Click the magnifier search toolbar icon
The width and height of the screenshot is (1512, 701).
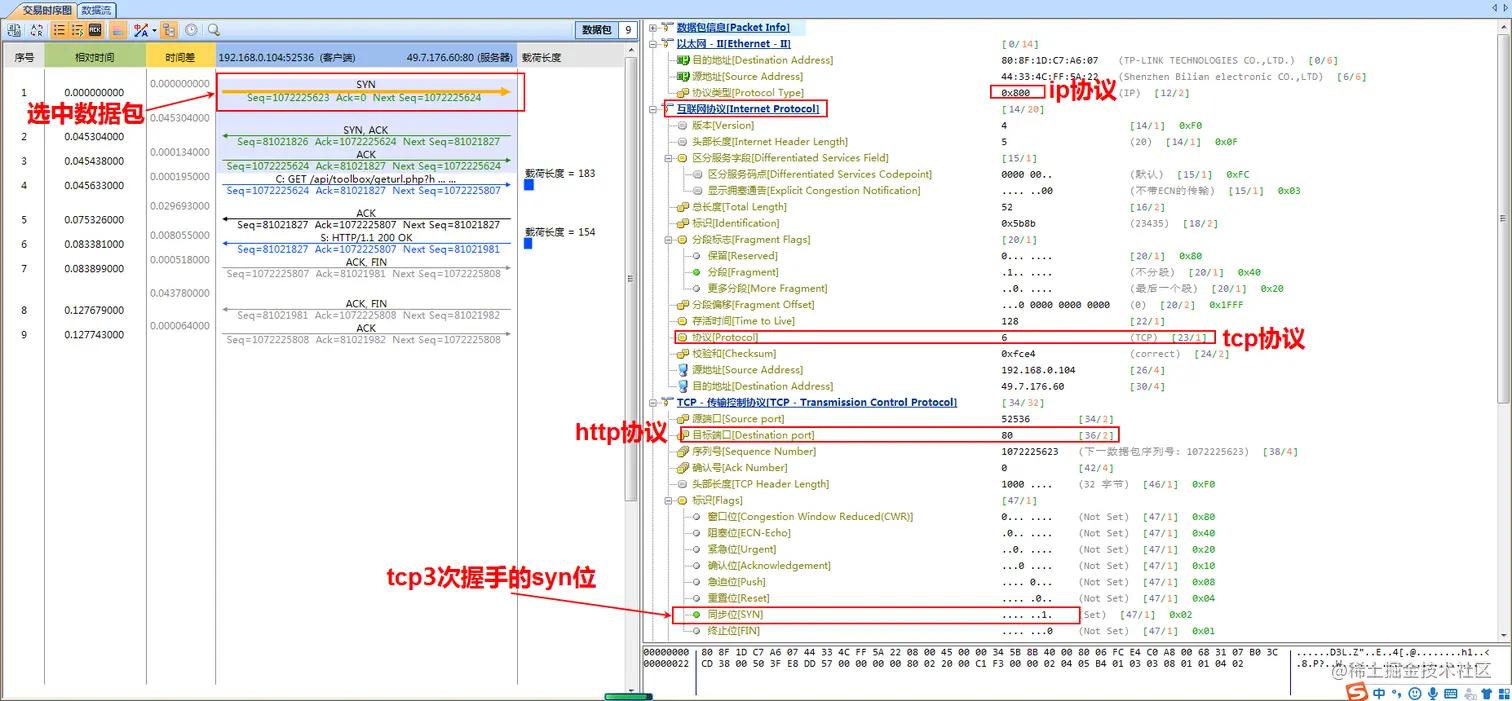pos(213,30)
